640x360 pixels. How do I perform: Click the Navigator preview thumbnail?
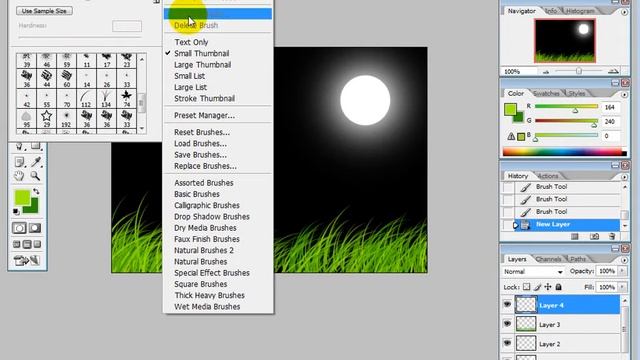pos(564,41)
